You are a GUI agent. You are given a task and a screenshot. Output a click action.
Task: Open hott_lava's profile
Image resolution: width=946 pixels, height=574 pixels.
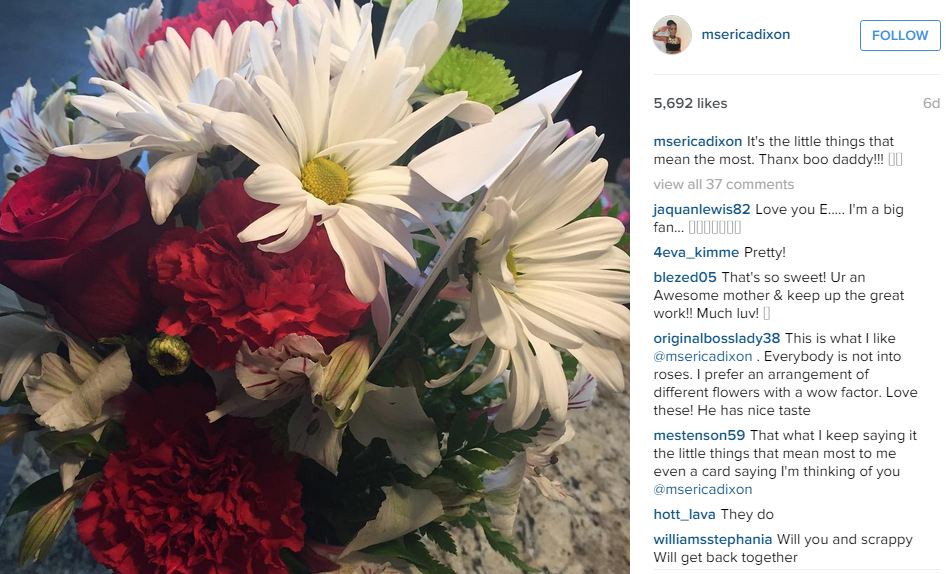pyautogui.click(x=684, y=514)
